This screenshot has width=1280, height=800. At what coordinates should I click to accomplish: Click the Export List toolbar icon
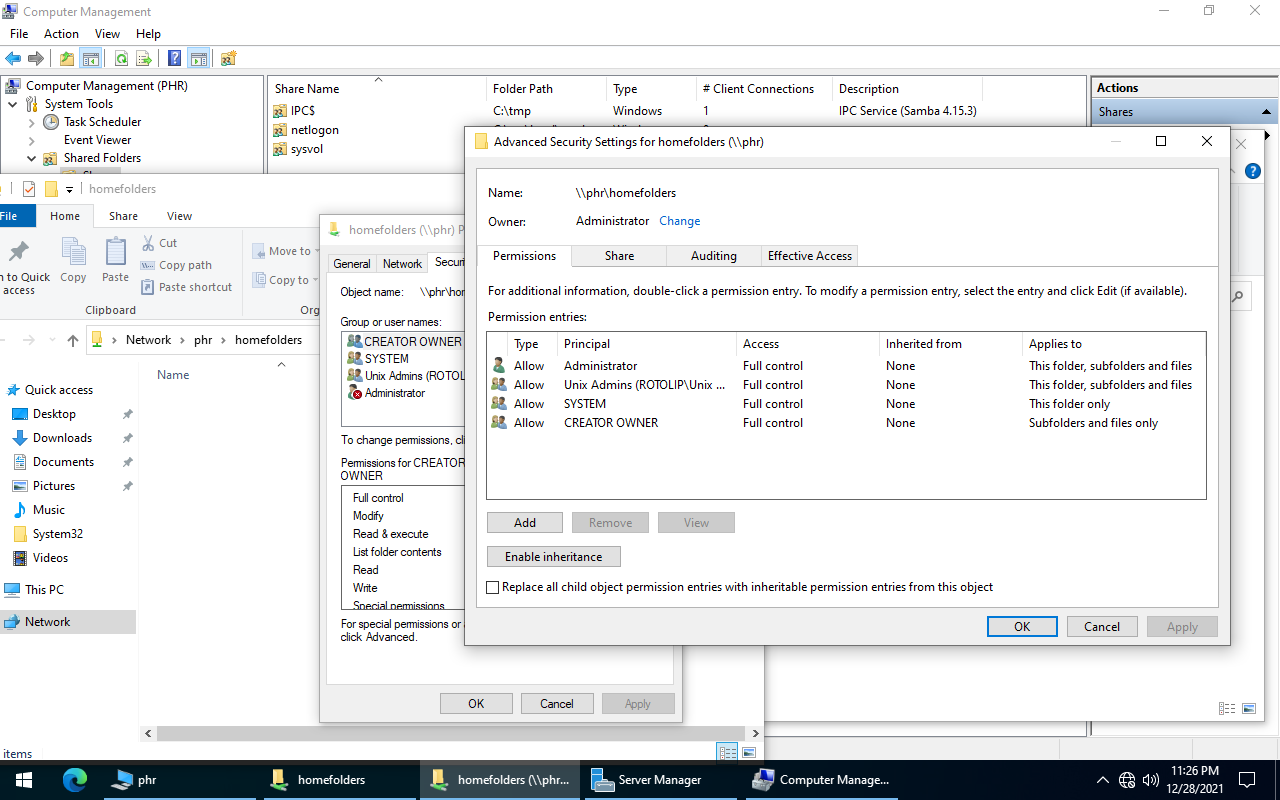coord(144,58)
